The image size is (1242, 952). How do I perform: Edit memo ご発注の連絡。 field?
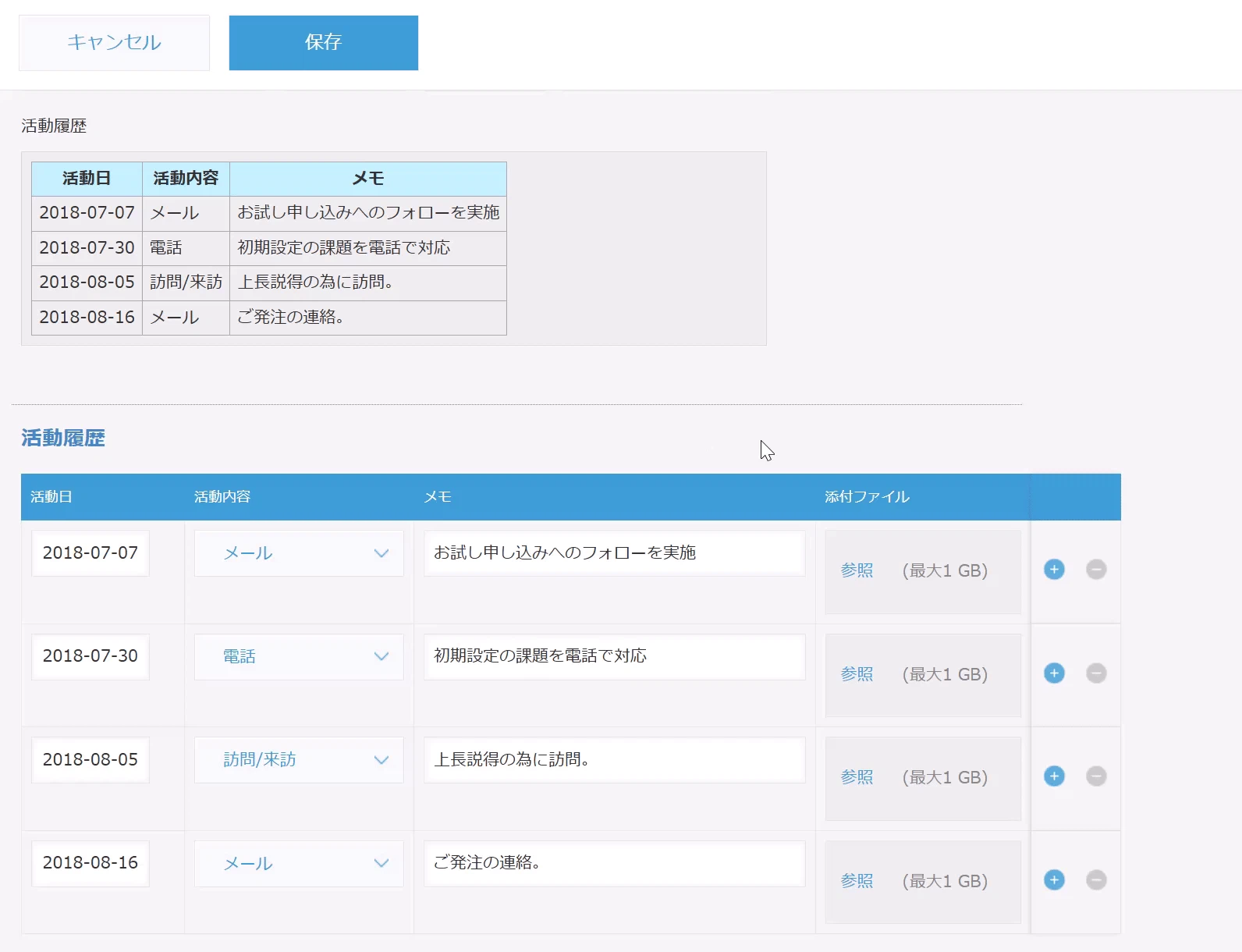point(615,863)
